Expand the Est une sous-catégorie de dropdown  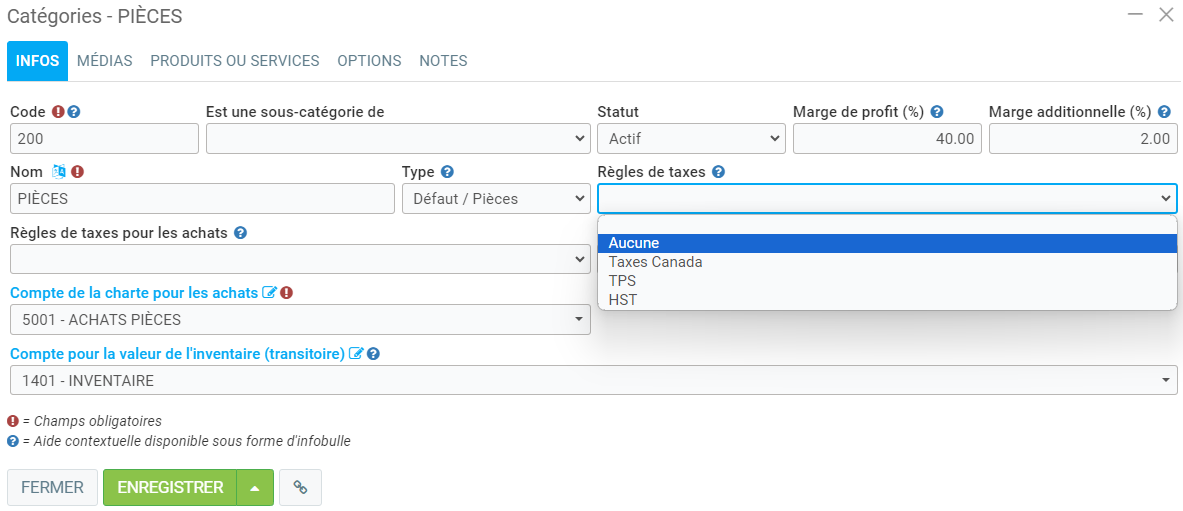coord(397,139)
